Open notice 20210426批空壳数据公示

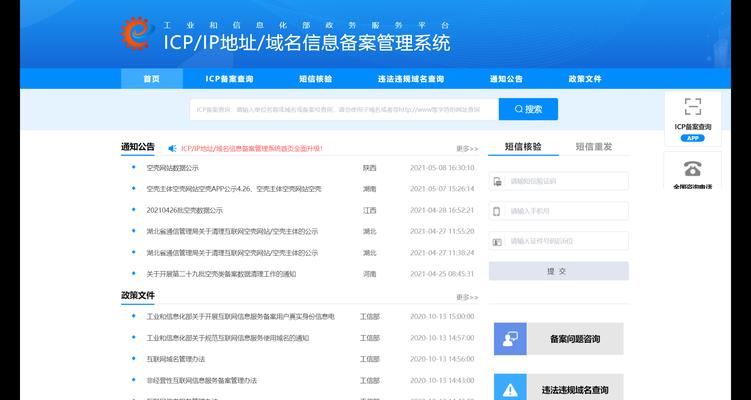(x=184, y=210)
